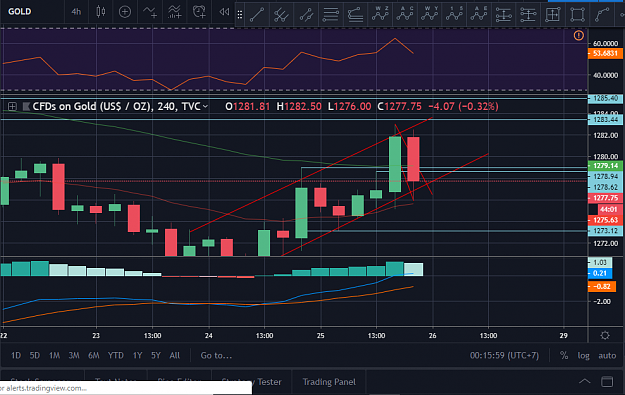Select the crossed-lines pitchfork drawing tool
Viewport: 625px width, 395px height.
(281, 15)
